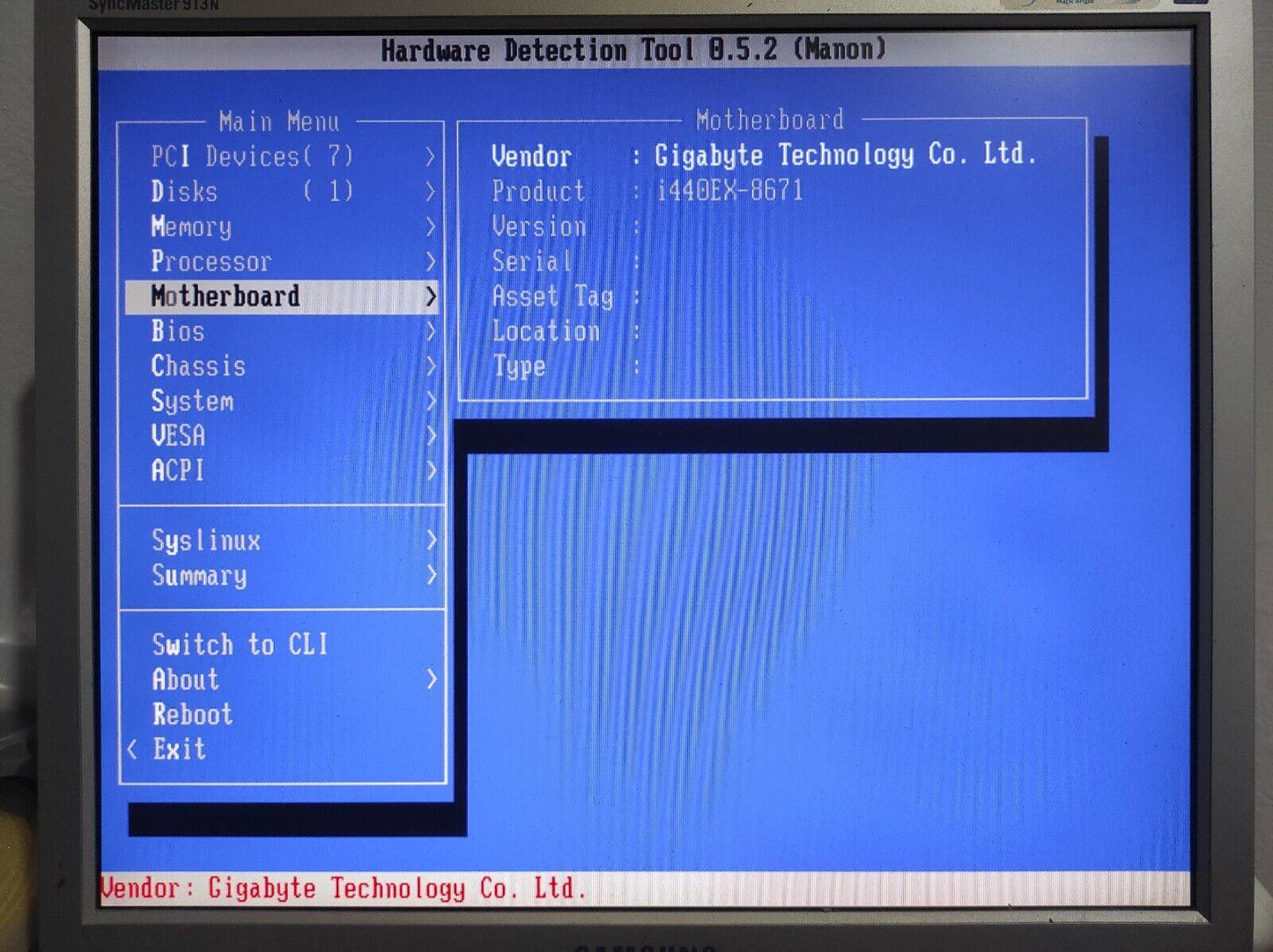The width and height of the screenshot is (1273, 952).
Task: Select the Vendor row in Motherboard panel
Action: (763, 156)
